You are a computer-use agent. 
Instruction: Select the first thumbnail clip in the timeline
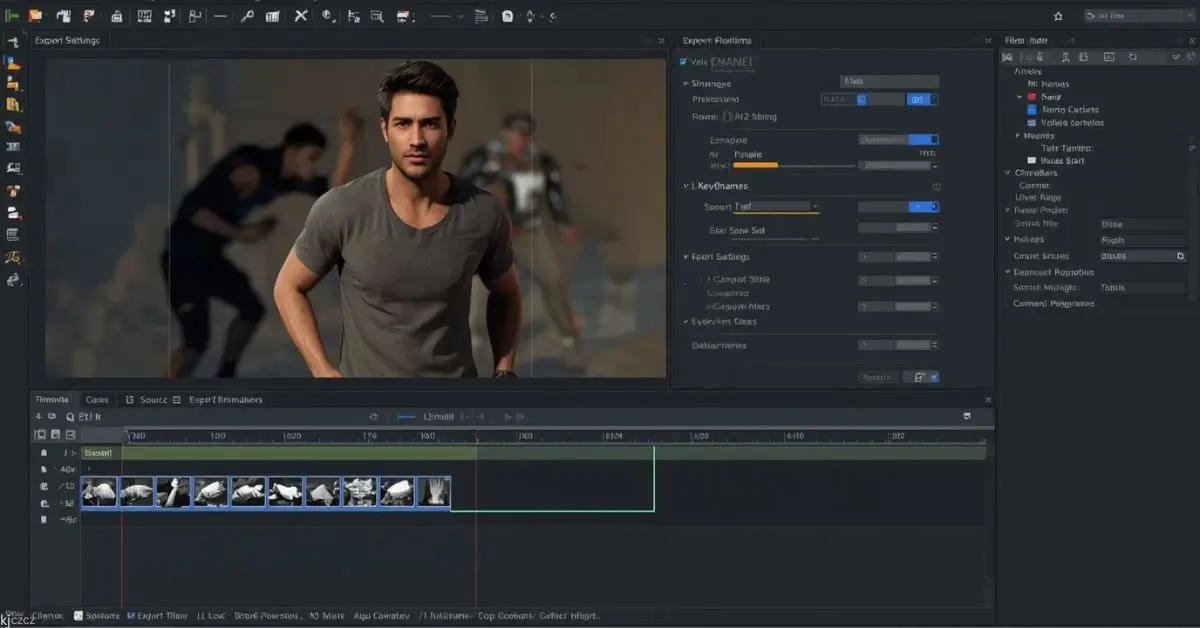click(x=100, y=492)
